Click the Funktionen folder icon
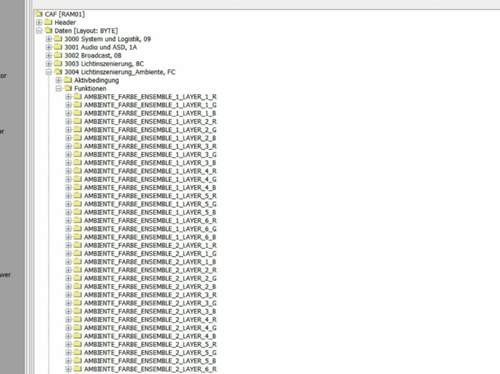Viewport: 500px width, 374px height. click(68, 88)
